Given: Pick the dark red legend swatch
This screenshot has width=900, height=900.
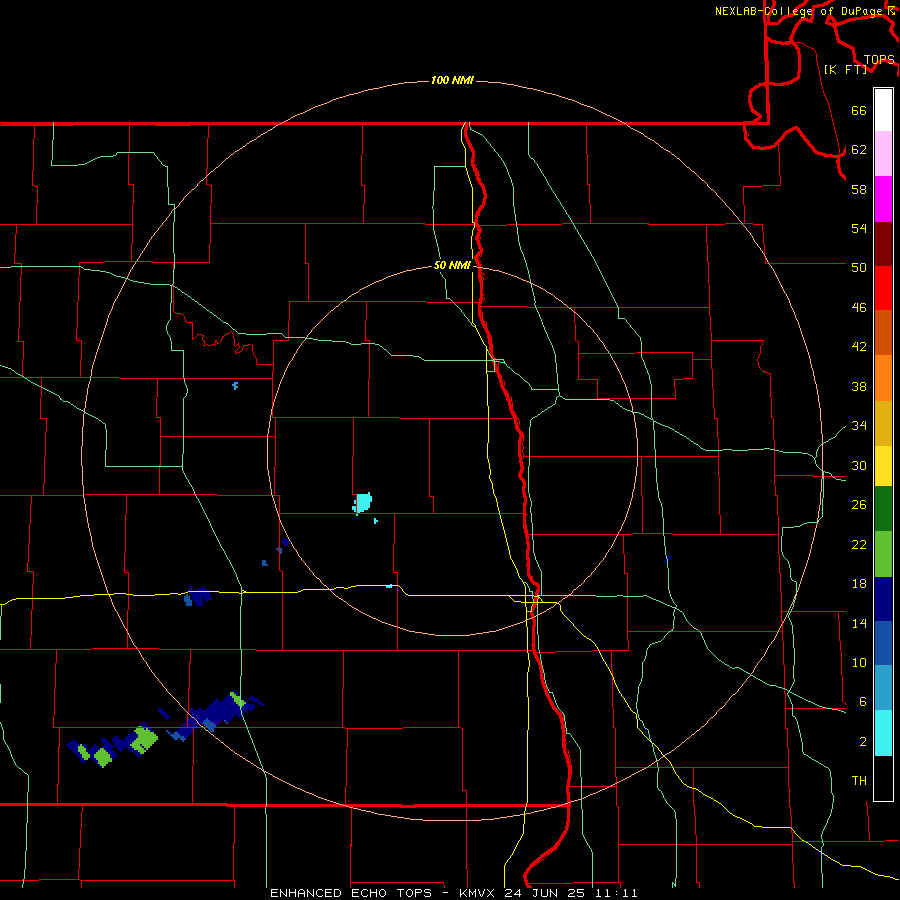Looking at the screenshot, I should click(x=883, y=244).
